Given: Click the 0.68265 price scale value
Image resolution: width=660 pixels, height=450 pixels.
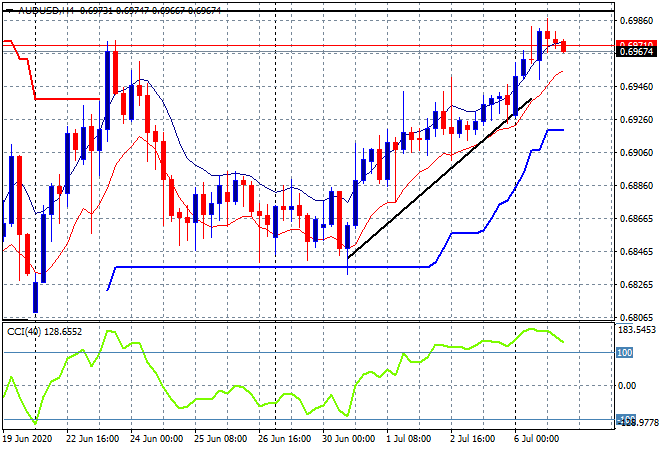Looking at the screenshot, I should [x=636, y=285].
